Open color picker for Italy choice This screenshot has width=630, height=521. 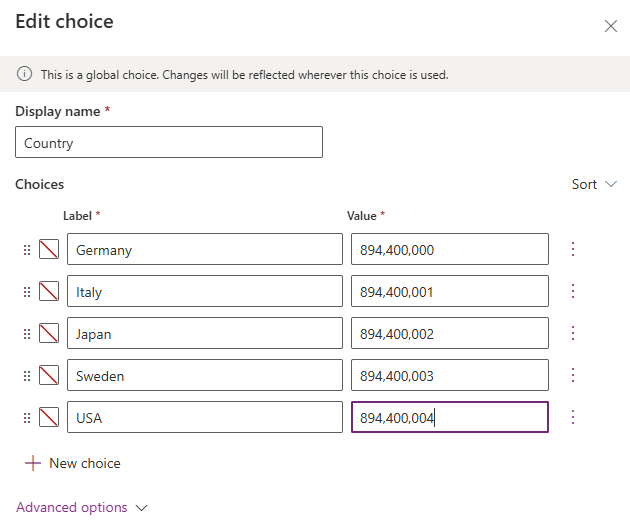pos(48,292)
